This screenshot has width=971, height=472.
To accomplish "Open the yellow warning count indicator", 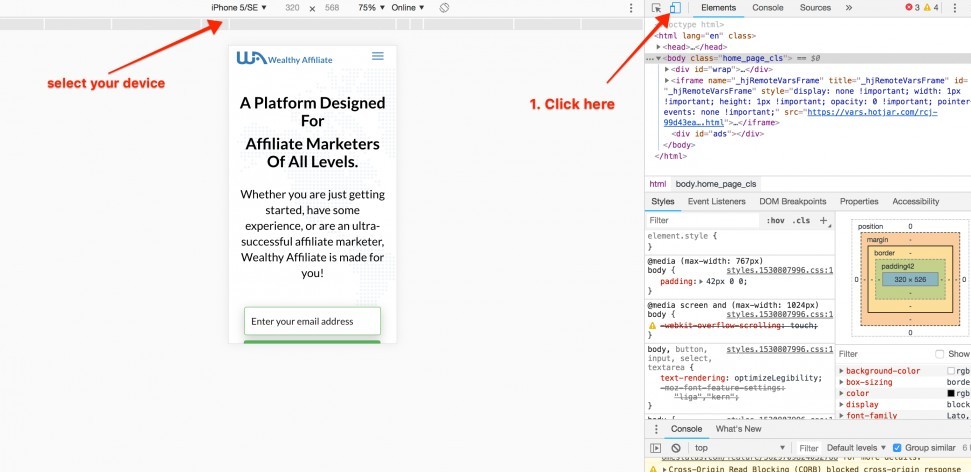I will pos(931,8).
